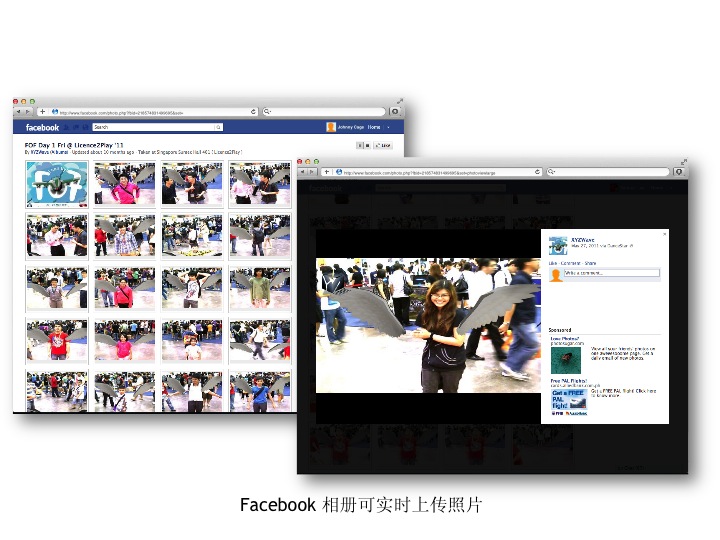Open notifications icon in Facebook bar
This screenshot has height=540, width=720.
[x=85, y=127]
